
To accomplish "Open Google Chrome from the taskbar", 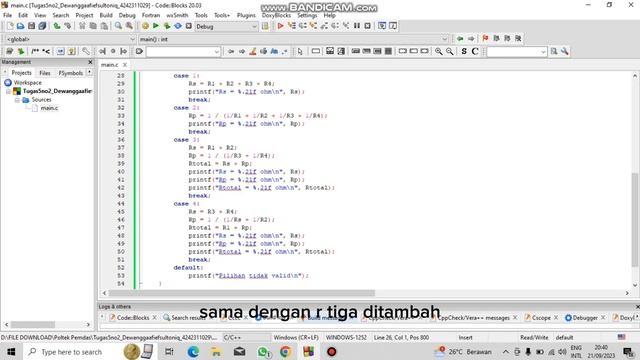I will [x=286, y=352].
